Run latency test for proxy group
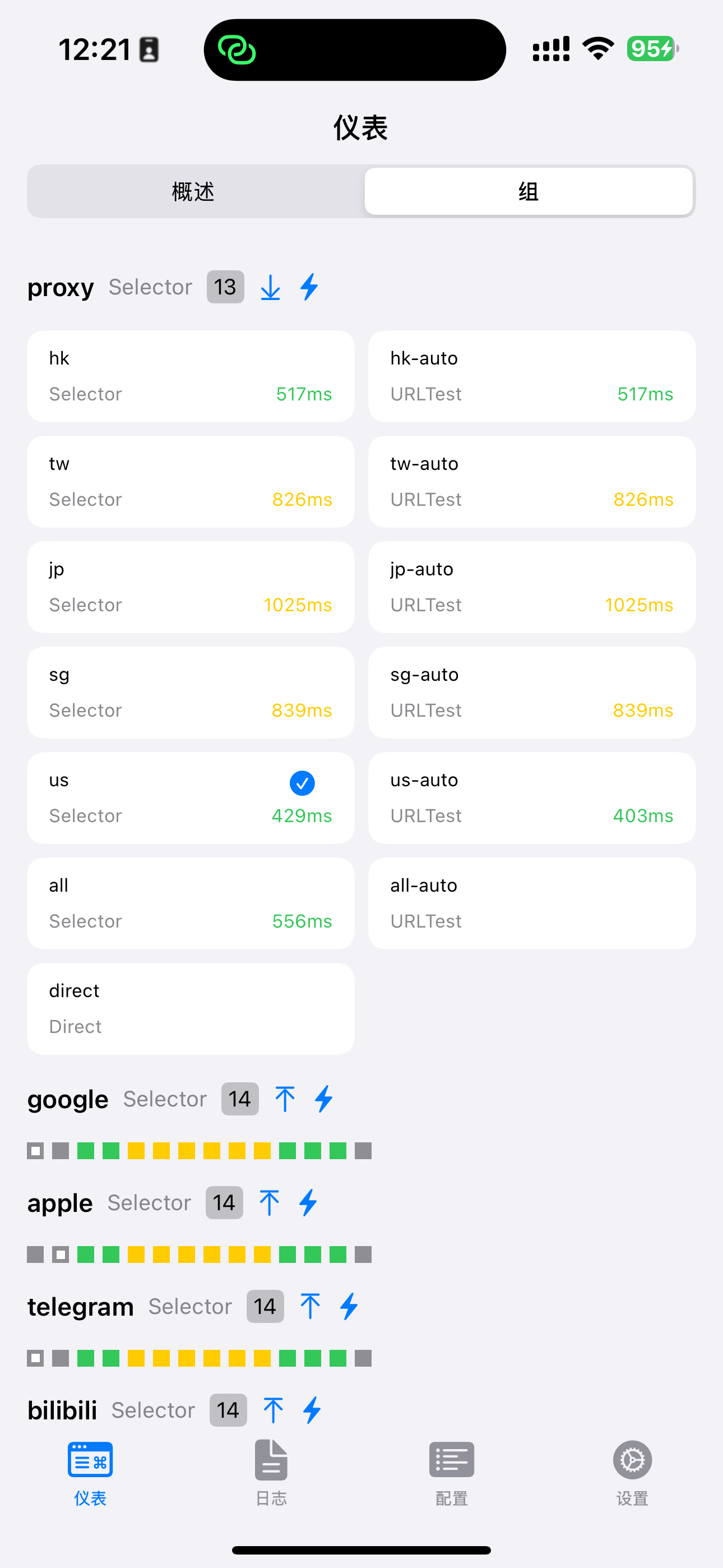723x1568 pixels. click(310, 287)
